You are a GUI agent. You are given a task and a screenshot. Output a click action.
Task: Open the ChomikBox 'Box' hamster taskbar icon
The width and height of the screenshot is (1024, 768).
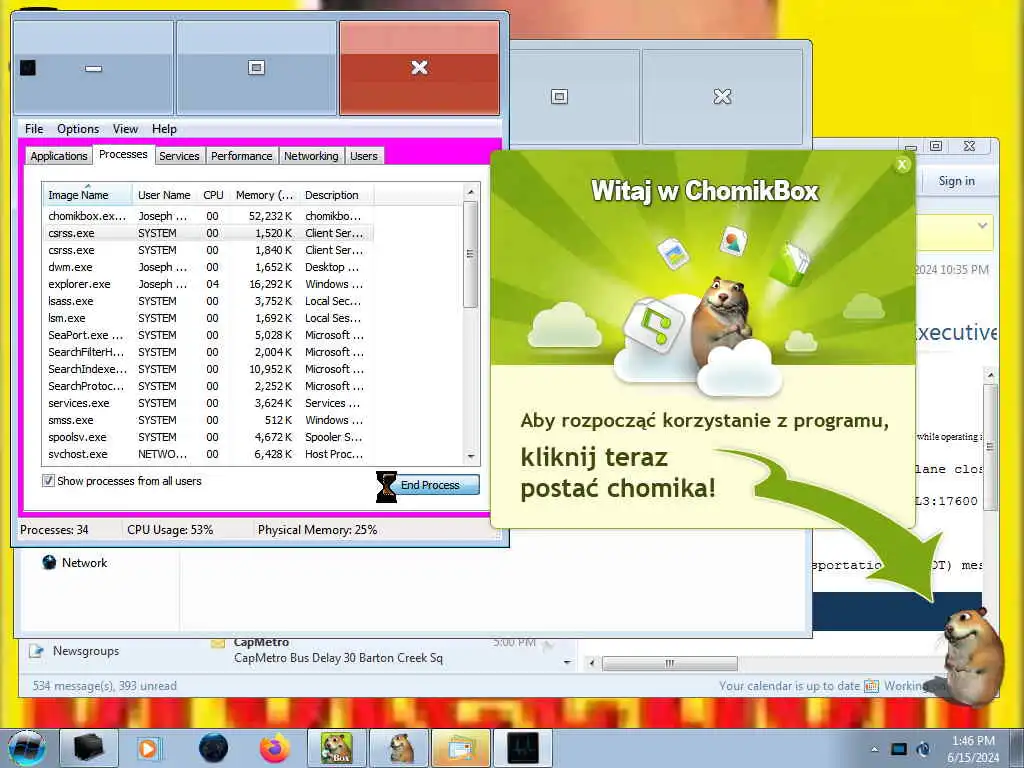pyautogui.click(x=337, y=748)
